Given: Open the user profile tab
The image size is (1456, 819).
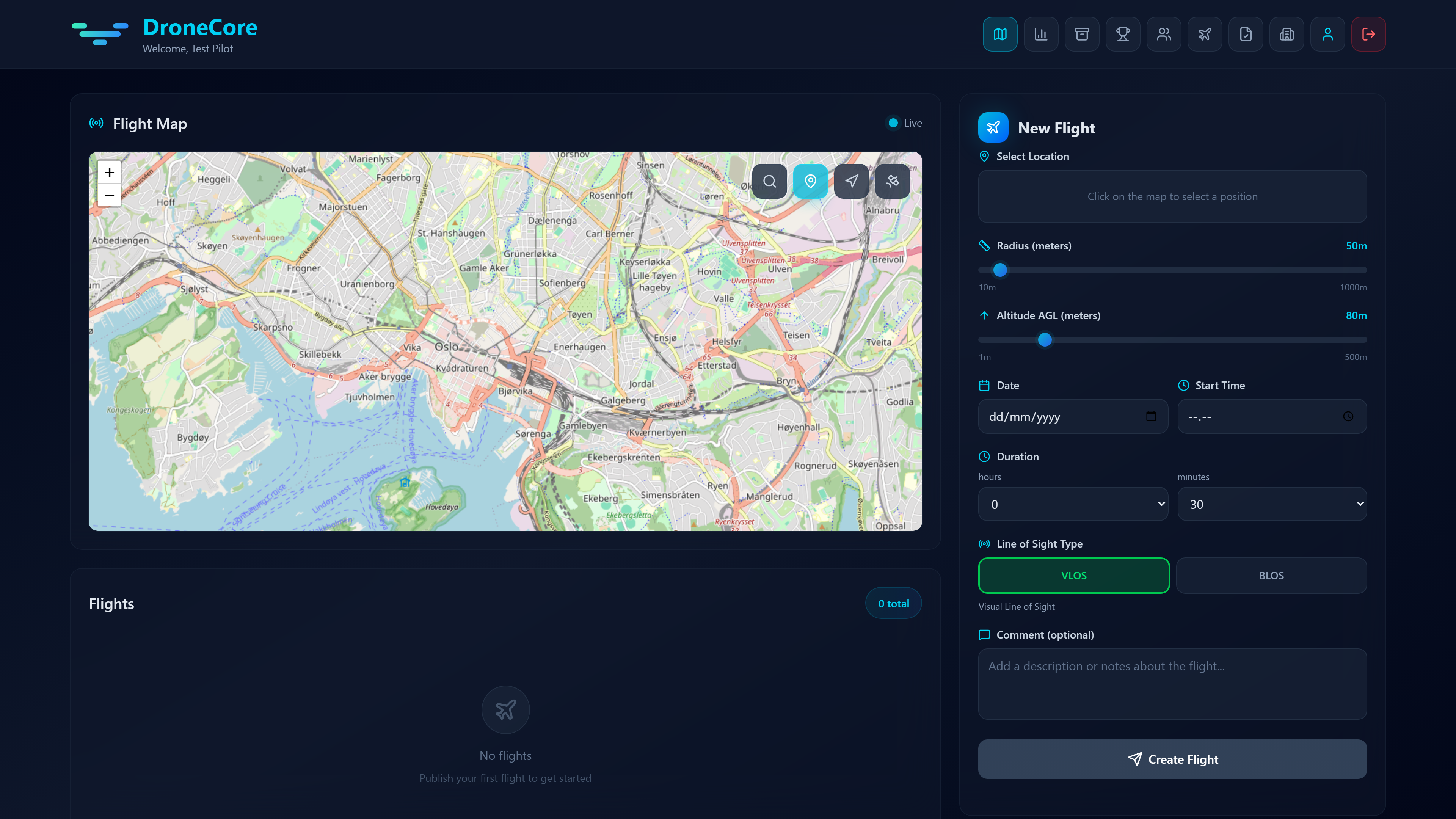Looking at the screenshot, I should pos(1328,34).
